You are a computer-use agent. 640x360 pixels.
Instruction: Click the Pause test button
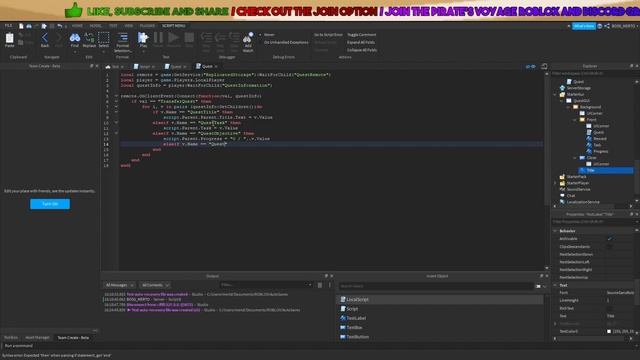[x=158, y=38]
